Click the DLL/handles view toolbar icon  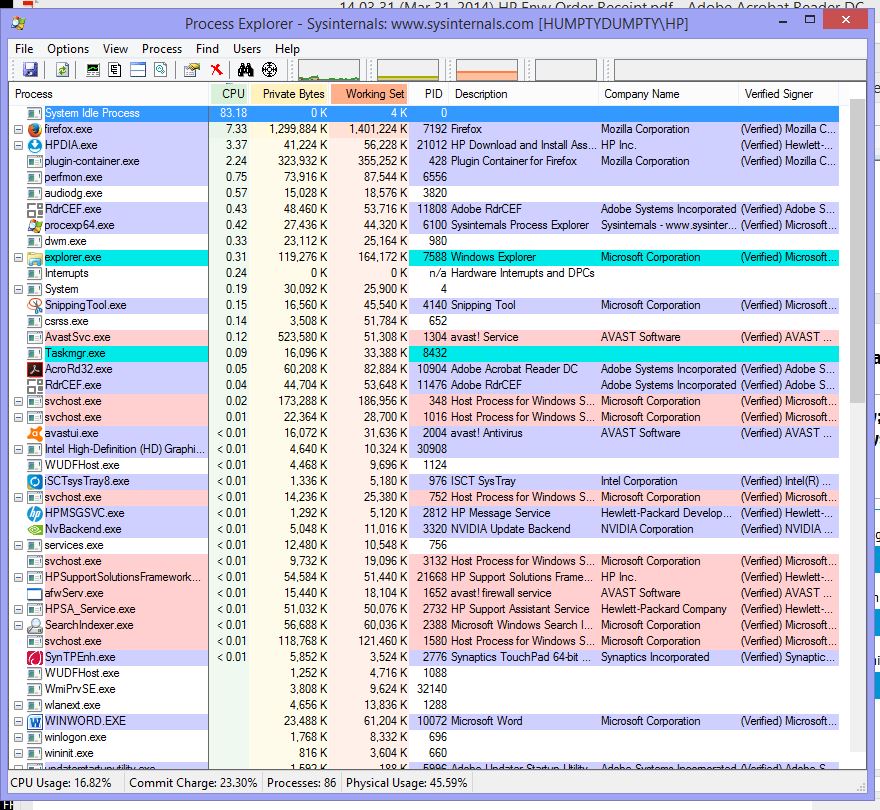[x=161, y=70]
